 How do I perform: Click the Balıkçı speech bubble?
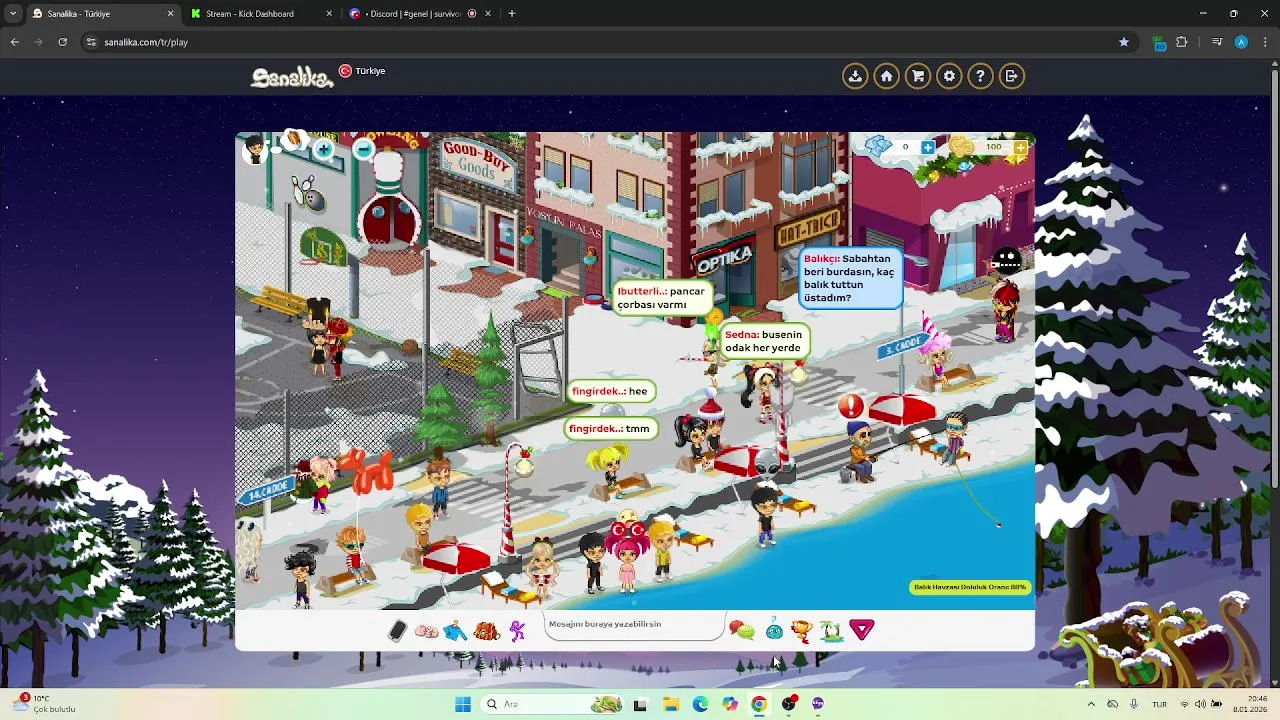[850, 278]
